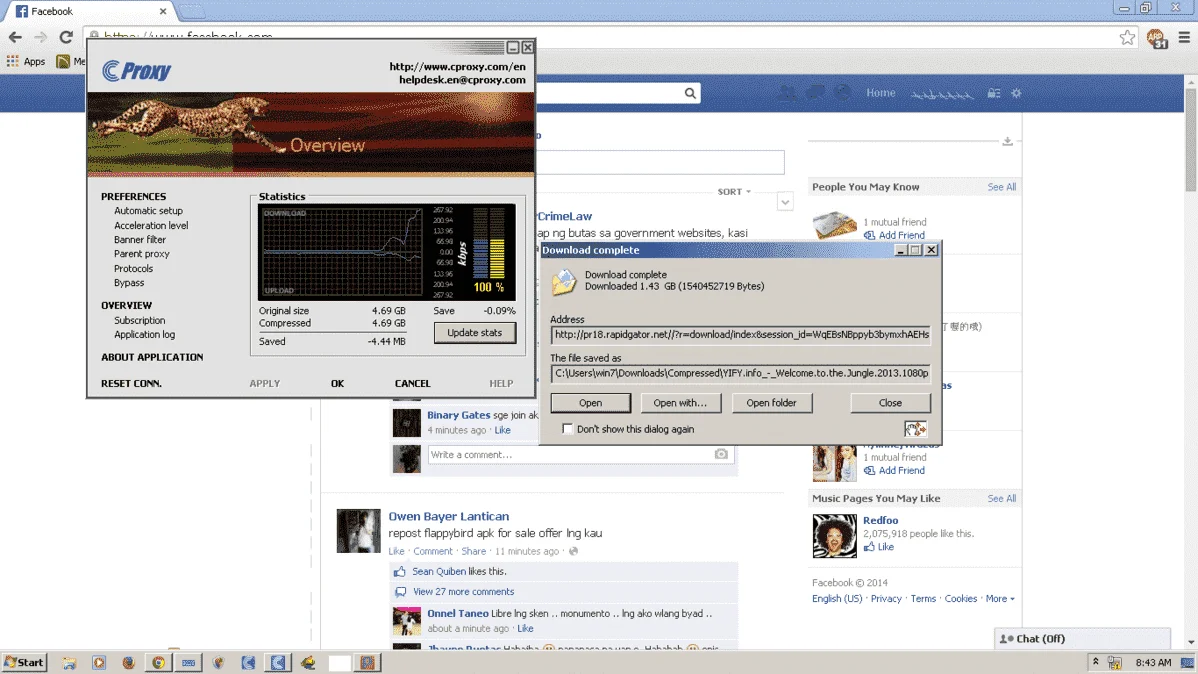Viewport: 1198px width, 674px height.
Task: Click the browser back arrow
Action: click(x=15, y=37)
